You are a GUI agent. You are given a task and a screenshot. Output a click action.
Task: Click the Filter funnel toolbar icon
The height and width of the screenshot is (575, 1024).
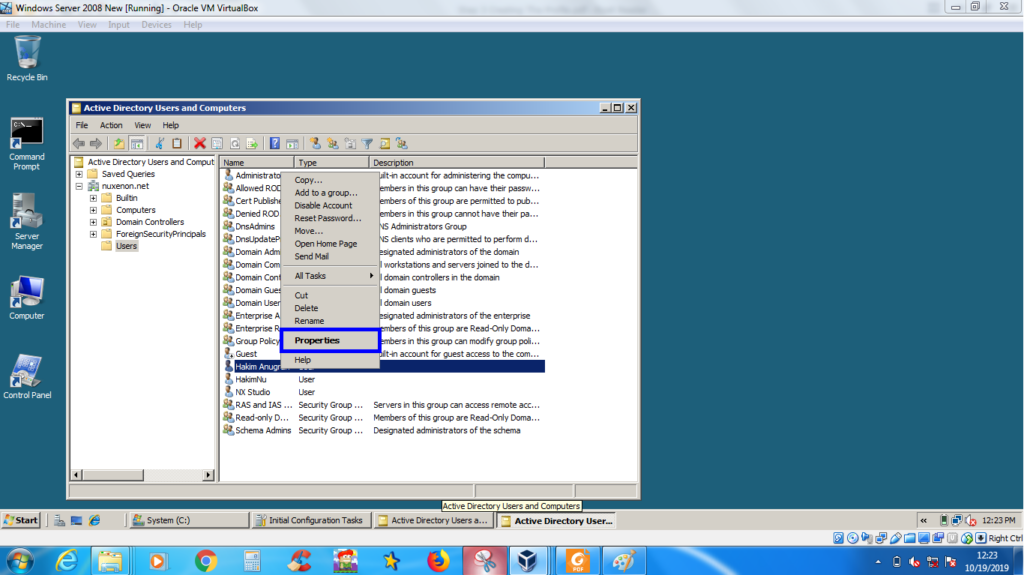[x=368, y=143]
